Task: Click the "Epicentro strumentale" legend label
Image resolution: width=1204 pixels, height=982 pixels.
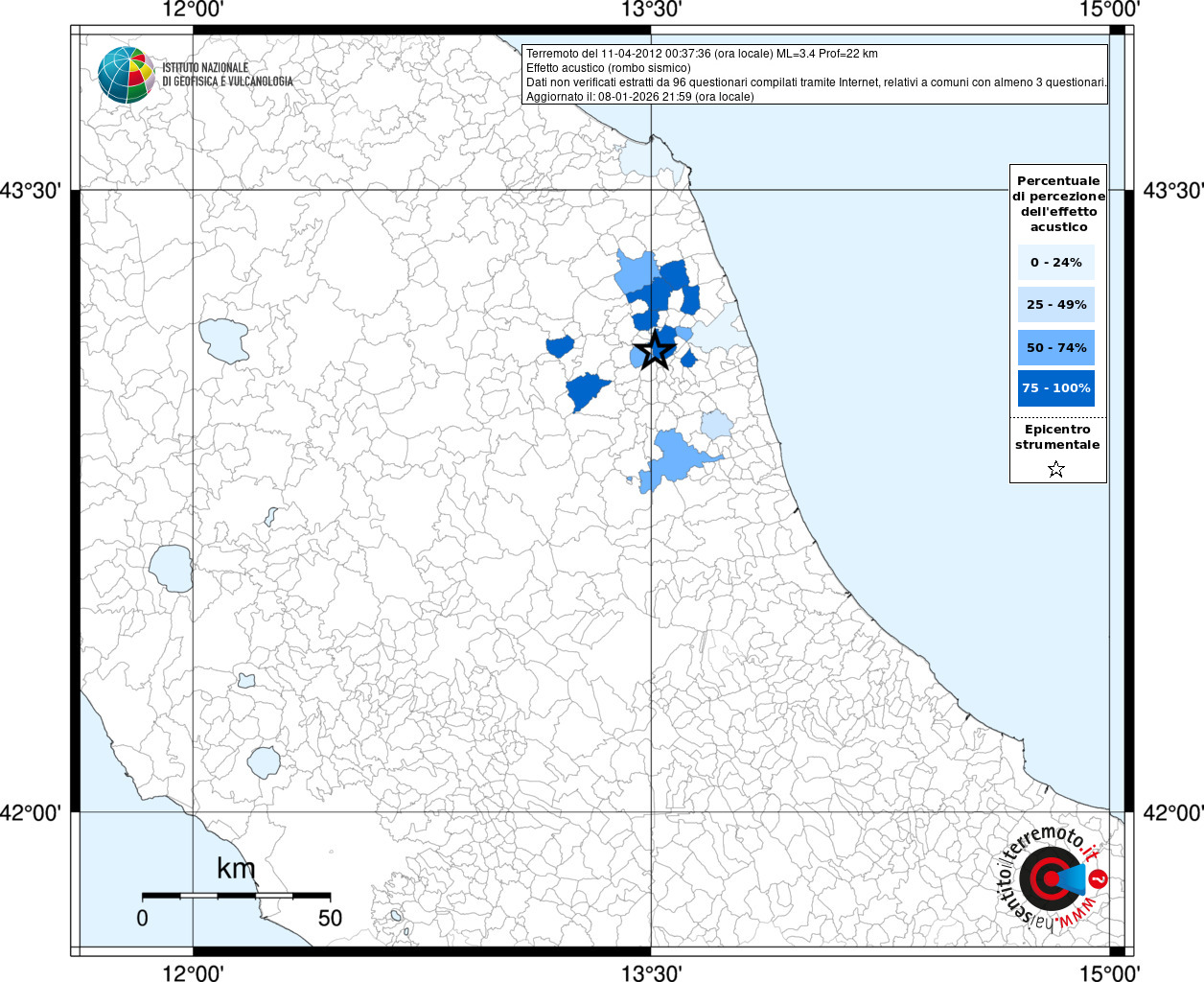Action: [x=1057, y=437]
